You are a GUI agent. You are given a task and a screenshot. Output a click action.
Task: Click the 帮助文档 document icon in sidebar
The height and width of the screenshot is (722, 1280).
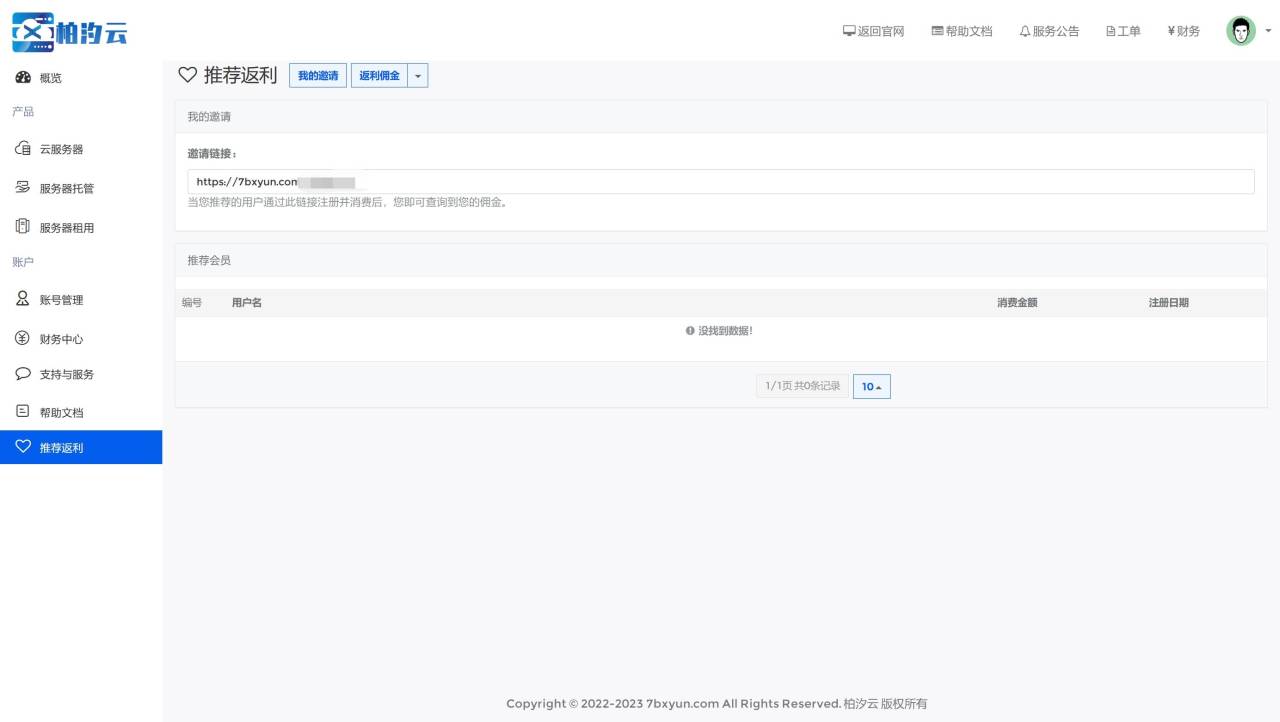23,412
